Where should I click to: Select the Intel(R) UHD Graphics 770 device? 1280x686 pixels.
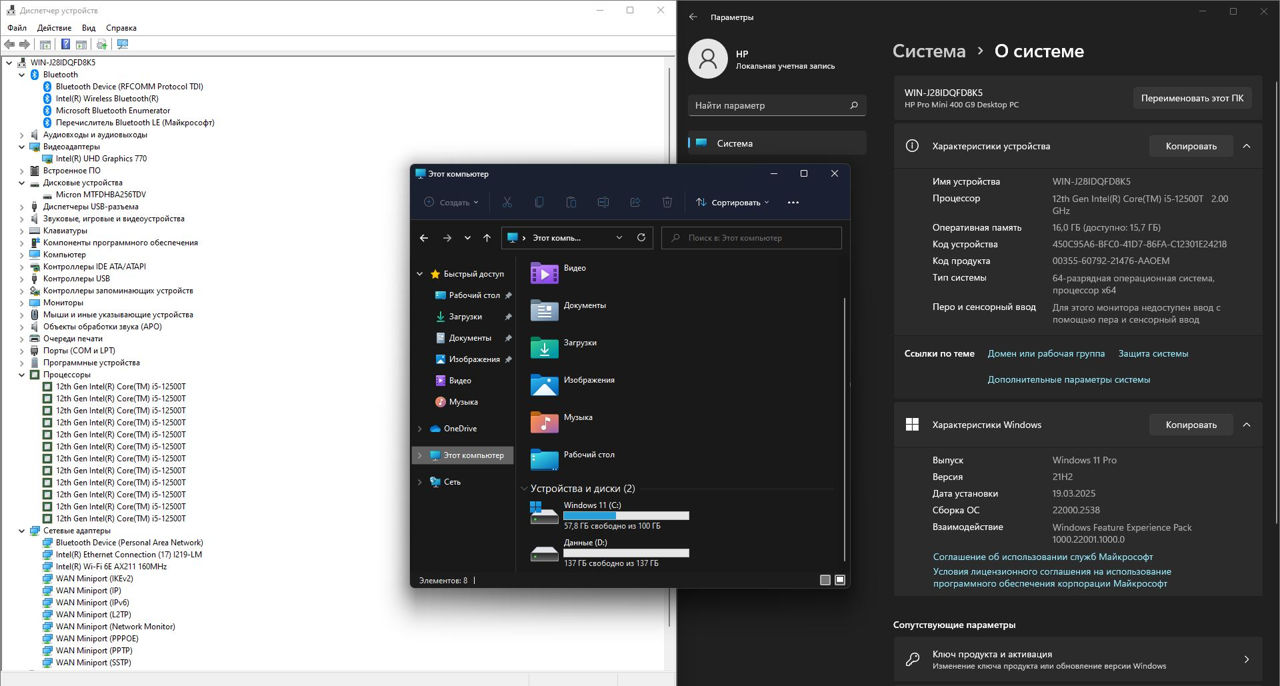click(x=101, y=159)
